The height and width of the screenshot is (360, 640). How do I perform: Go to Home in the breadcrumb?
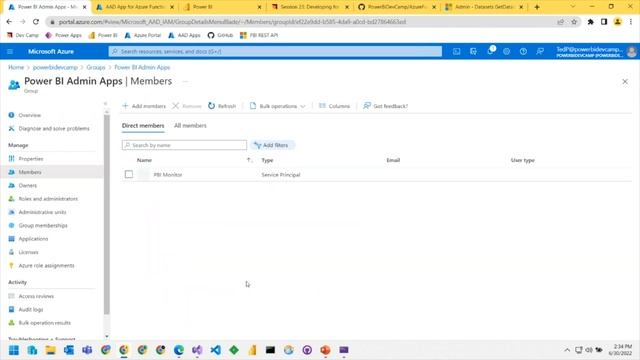click(x=16, y=67)
